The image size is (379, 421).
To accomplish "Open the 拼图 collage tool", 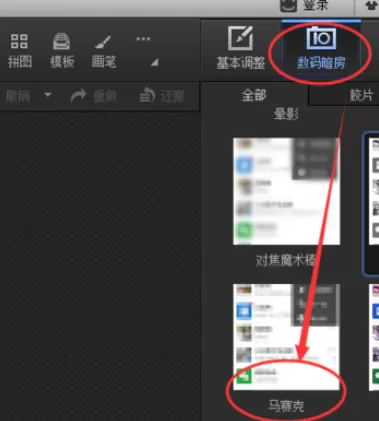I will (x=20, y=51).
